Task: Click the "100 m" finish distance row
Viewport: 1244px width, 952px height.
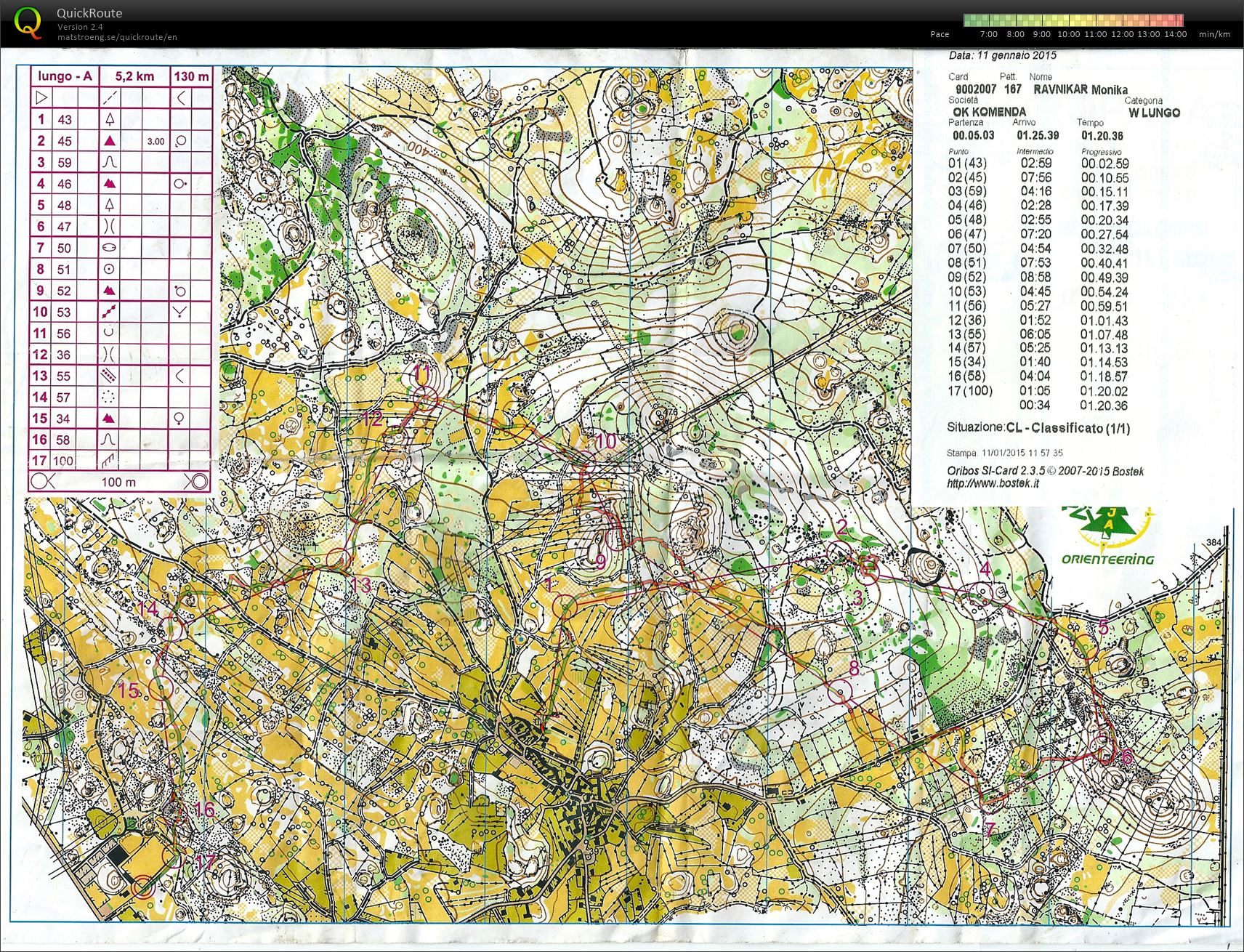Action: (119, 481)
